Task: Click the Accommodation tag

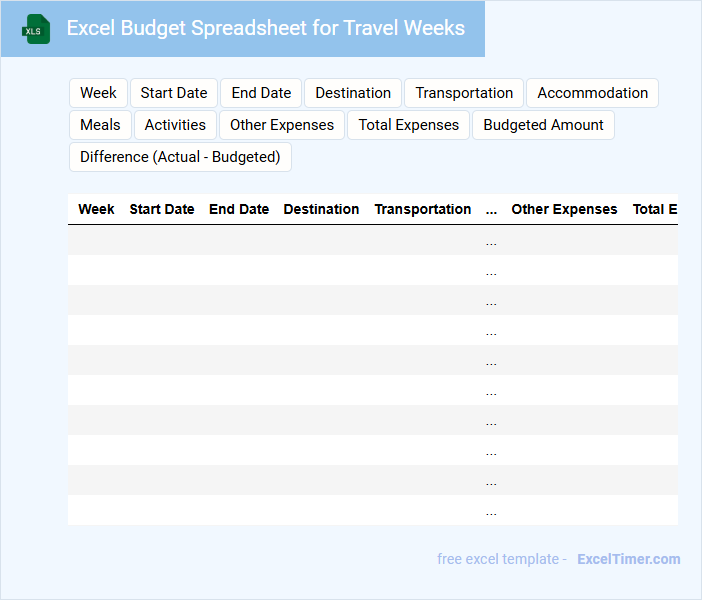Action: [x=592, y=93]
